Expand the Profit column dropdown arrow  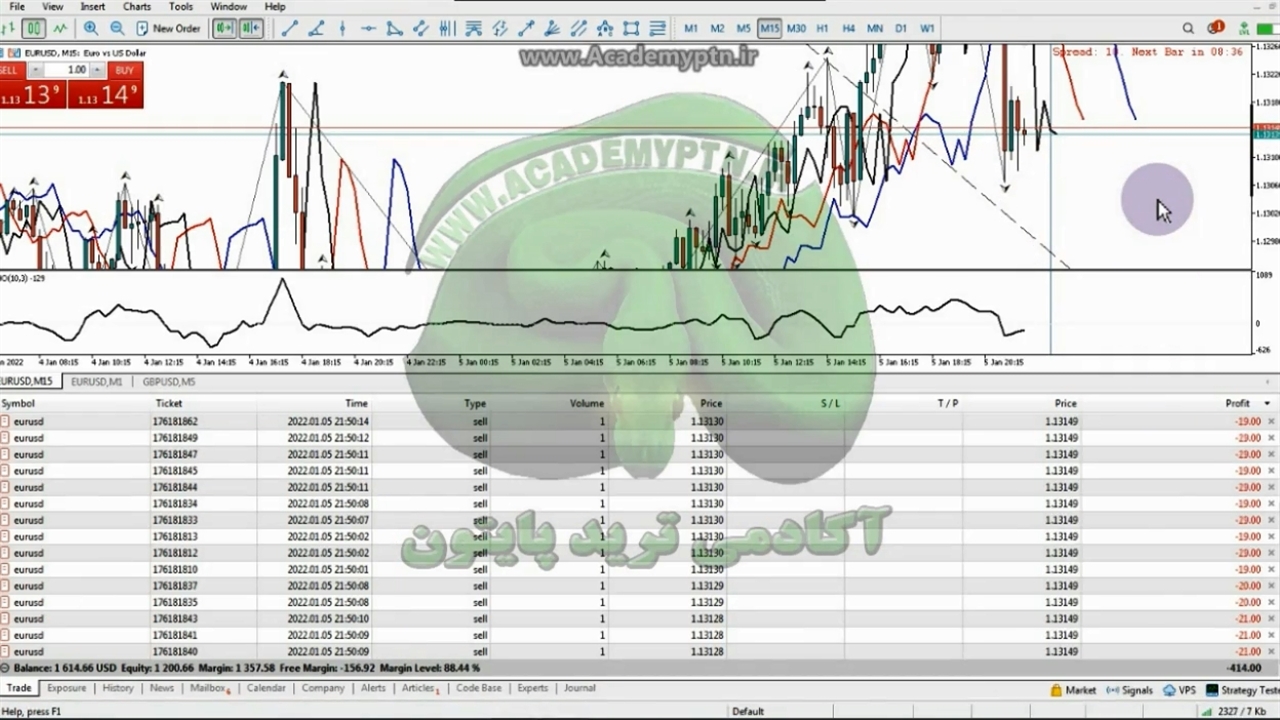tap(1267, 404)
